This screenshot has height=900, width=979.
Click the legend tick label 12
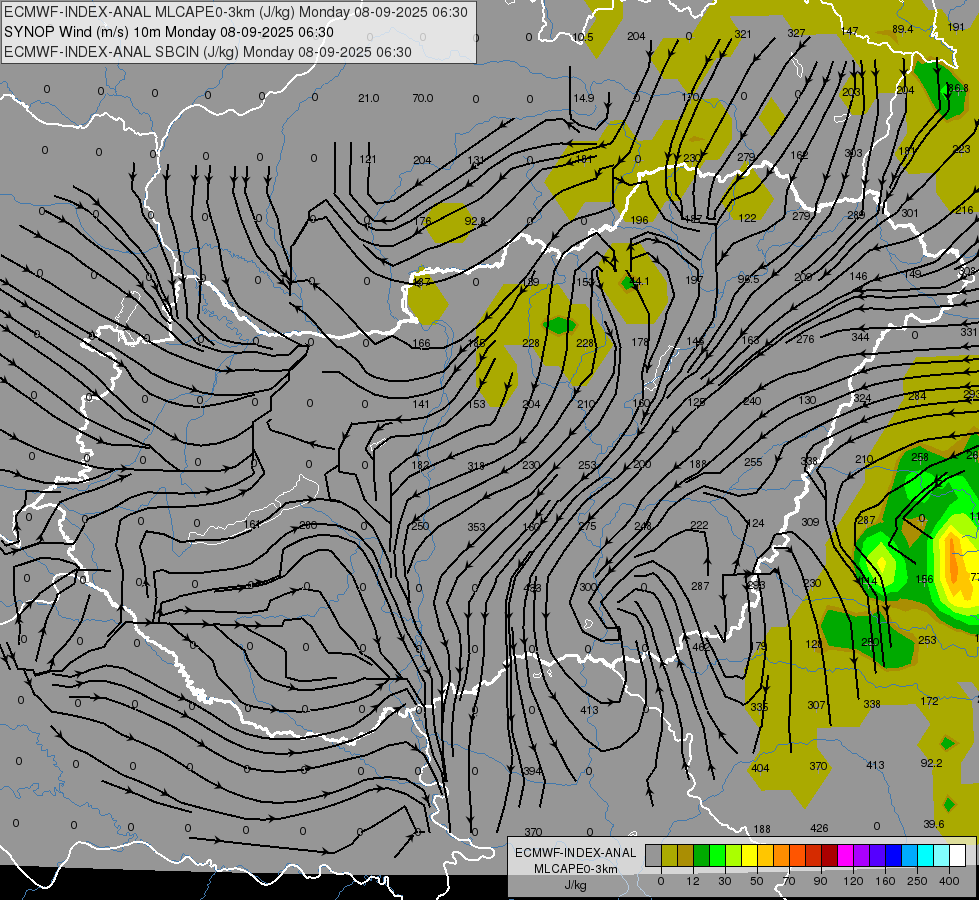(692, 881)
